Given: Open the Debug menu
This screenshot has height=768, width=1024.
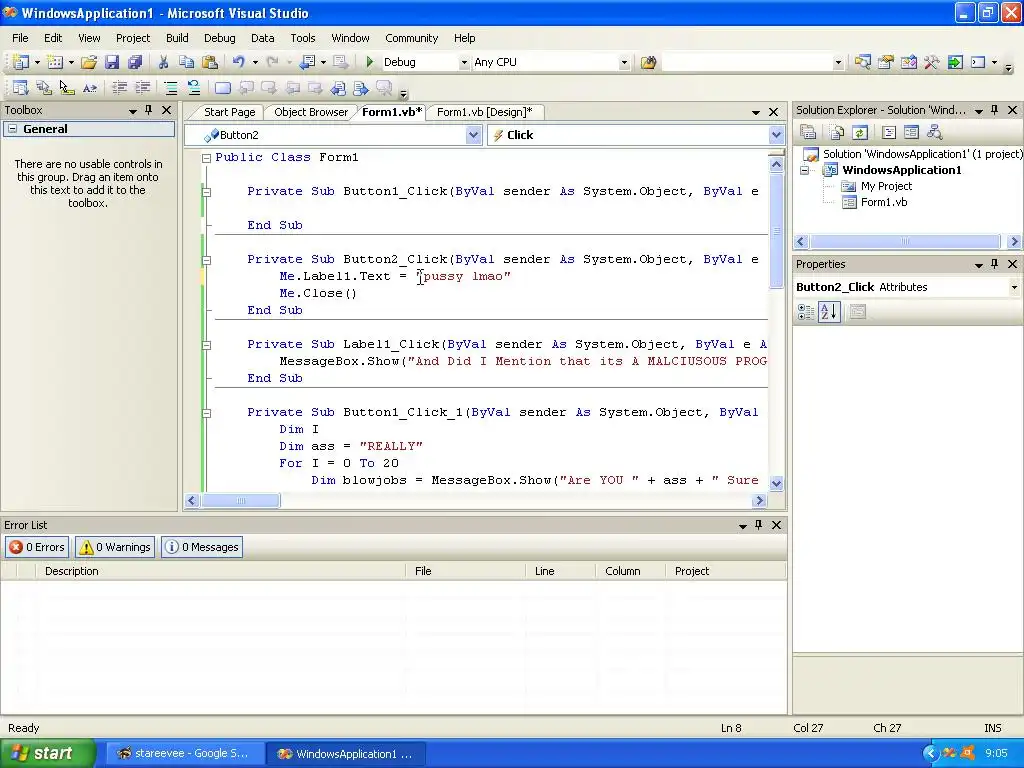Looking at the screenshot, I should click(219, 38).
